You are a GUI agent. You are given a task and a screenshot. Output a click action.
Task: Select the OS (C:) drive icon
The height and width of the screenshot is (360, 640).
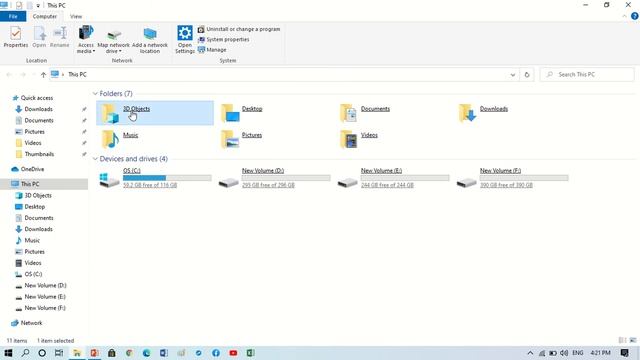coord(109,180)
